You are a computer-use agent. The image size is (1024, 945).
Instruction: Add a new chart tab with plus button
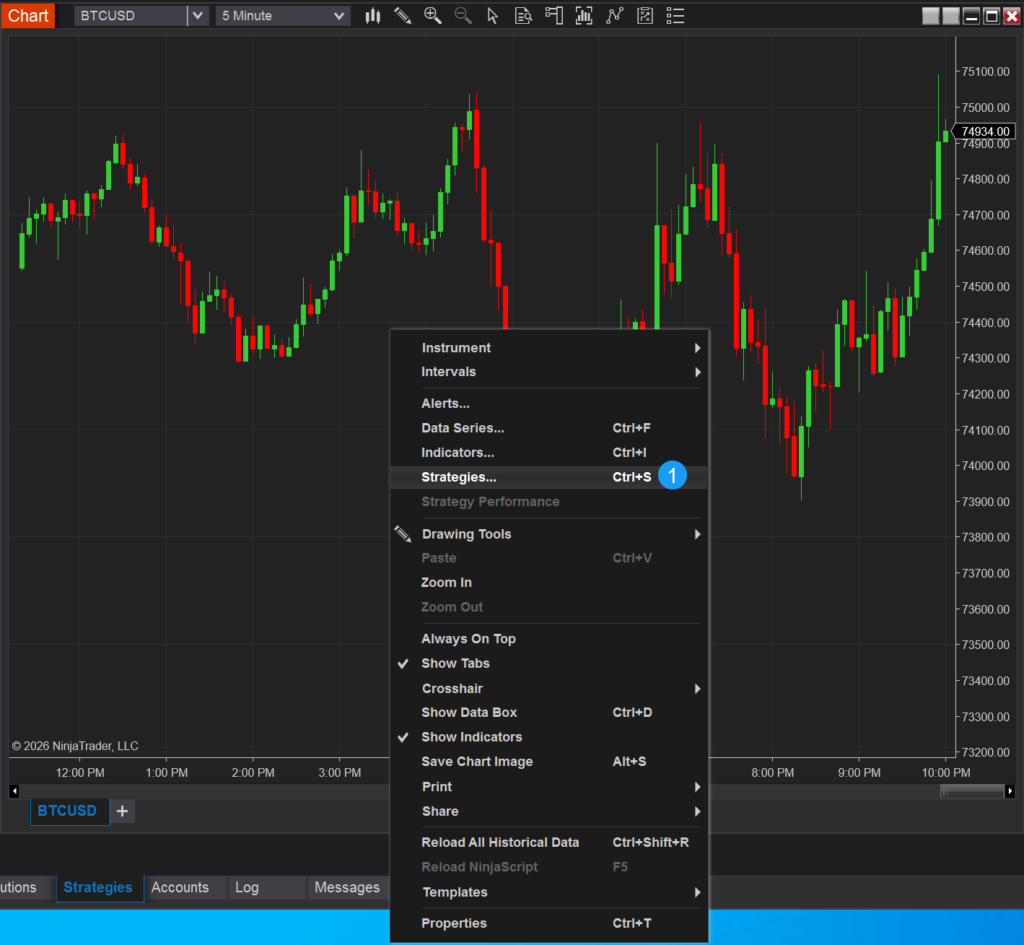[122, 811]
